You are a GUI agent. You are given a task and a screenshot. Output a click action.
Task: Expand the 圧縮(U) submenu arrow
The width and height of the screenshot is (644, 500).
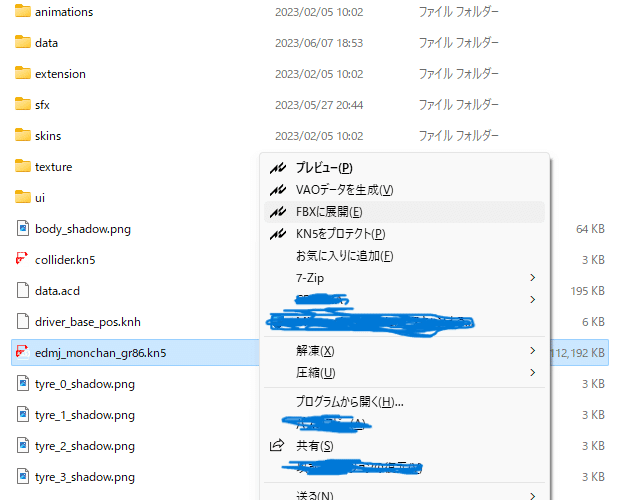point(532,373)
